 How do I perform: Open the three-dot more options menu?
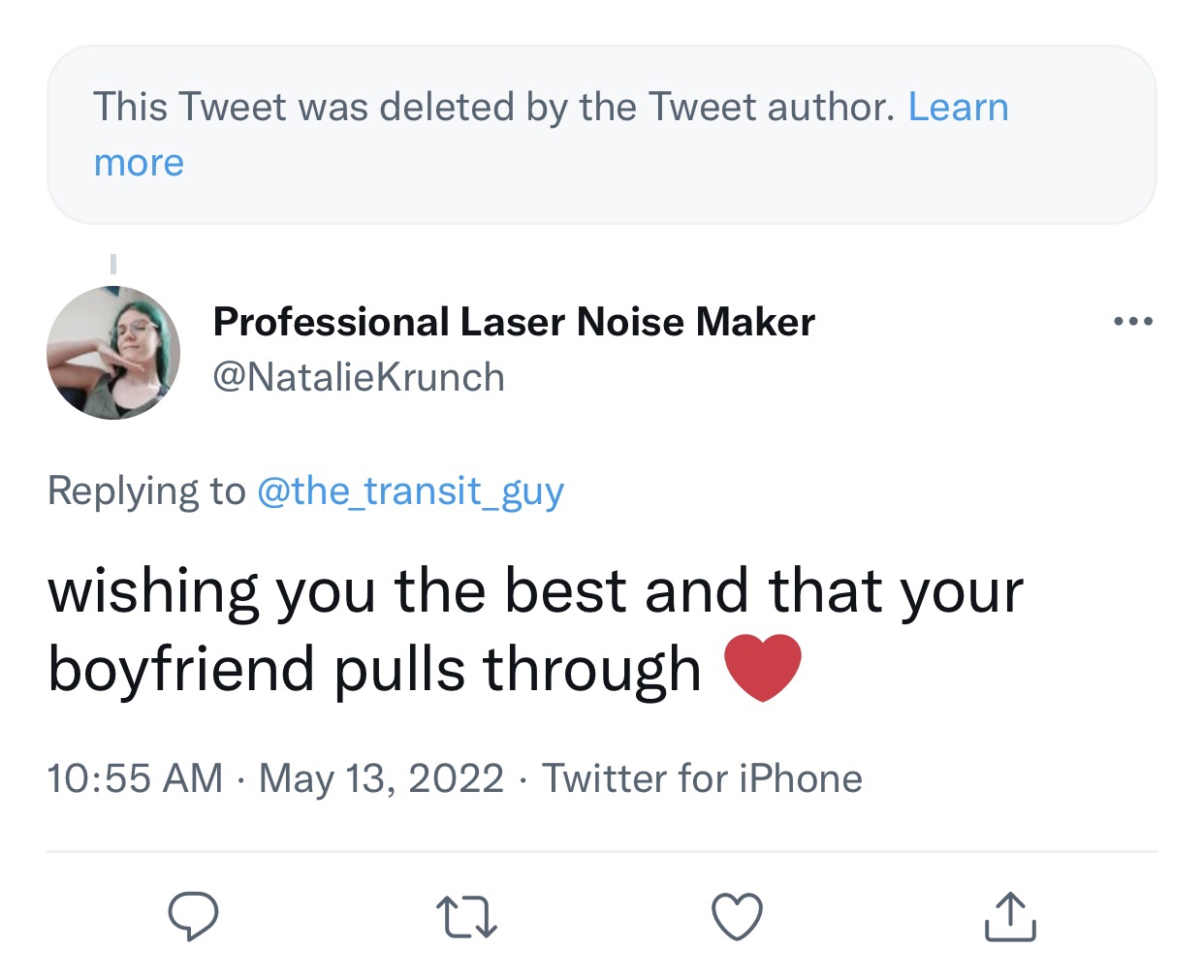[x=1133, y=322]
